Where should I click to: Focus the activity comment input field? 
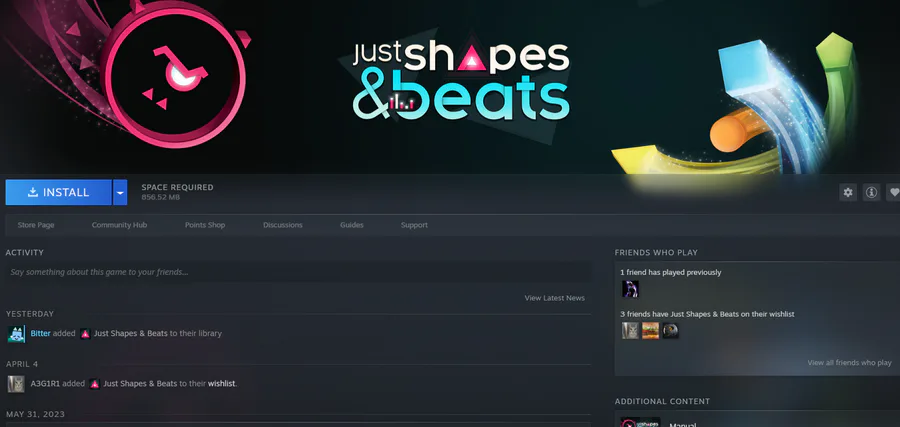(x=298, y=272)
